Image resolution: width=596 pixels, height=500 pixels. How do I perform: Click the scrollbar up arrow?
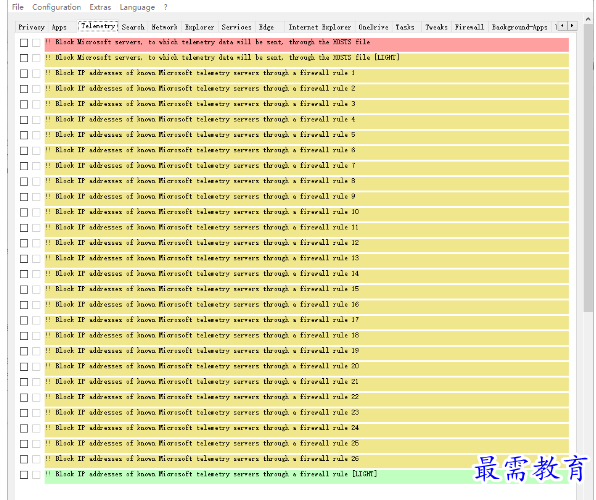point(588,19)
